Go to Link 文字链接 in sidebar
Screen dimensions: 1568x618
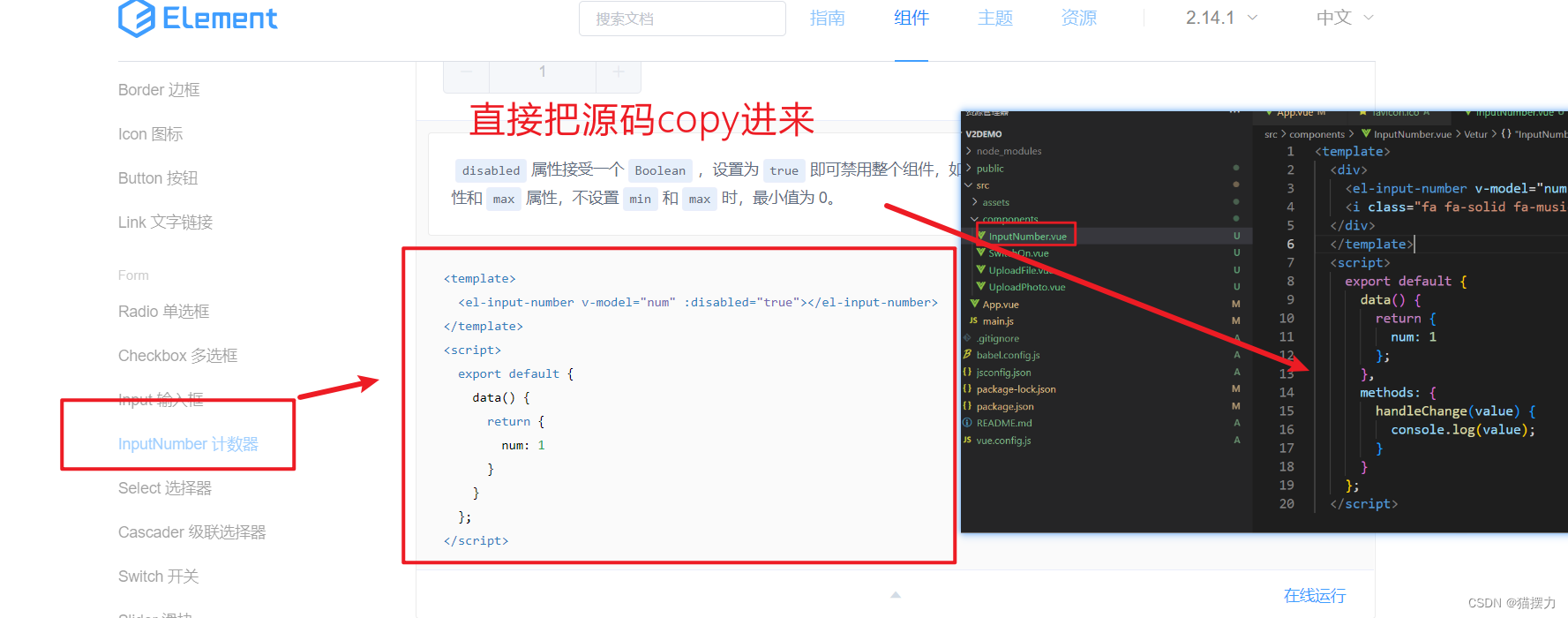165,222
